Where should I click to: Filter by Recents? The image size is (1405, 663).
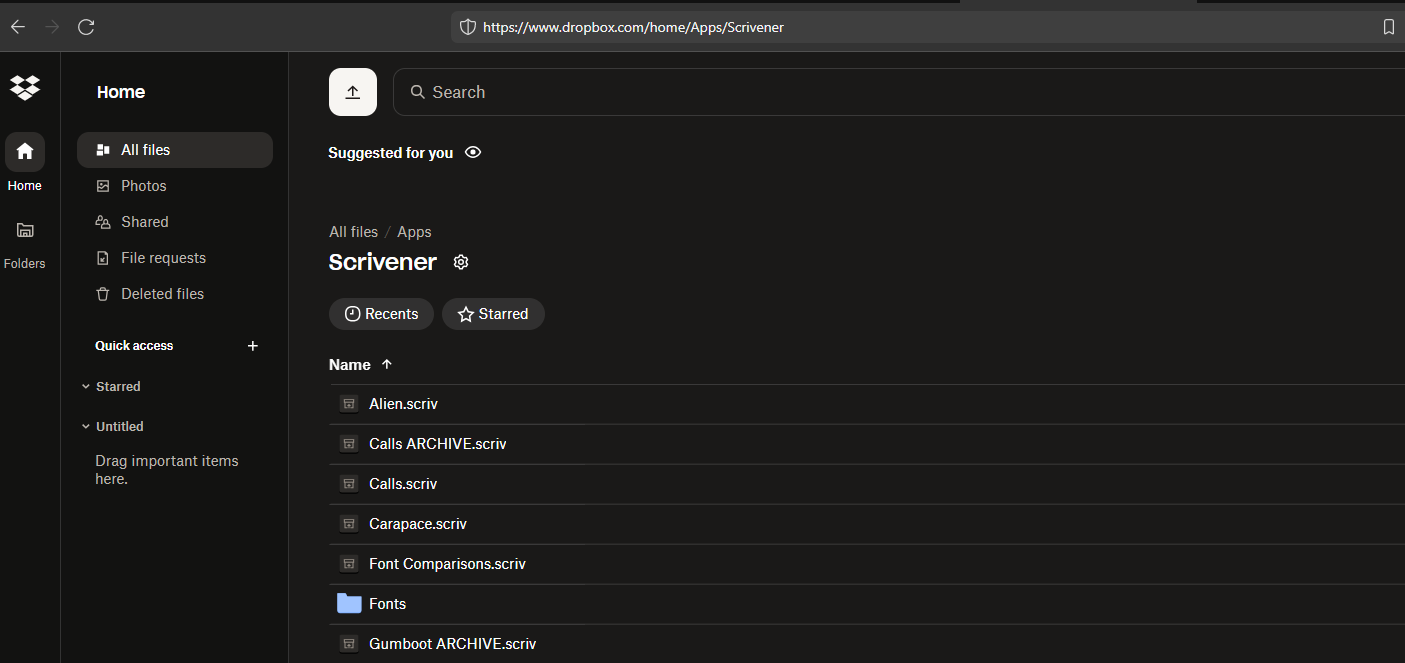(x=381, y=314)
